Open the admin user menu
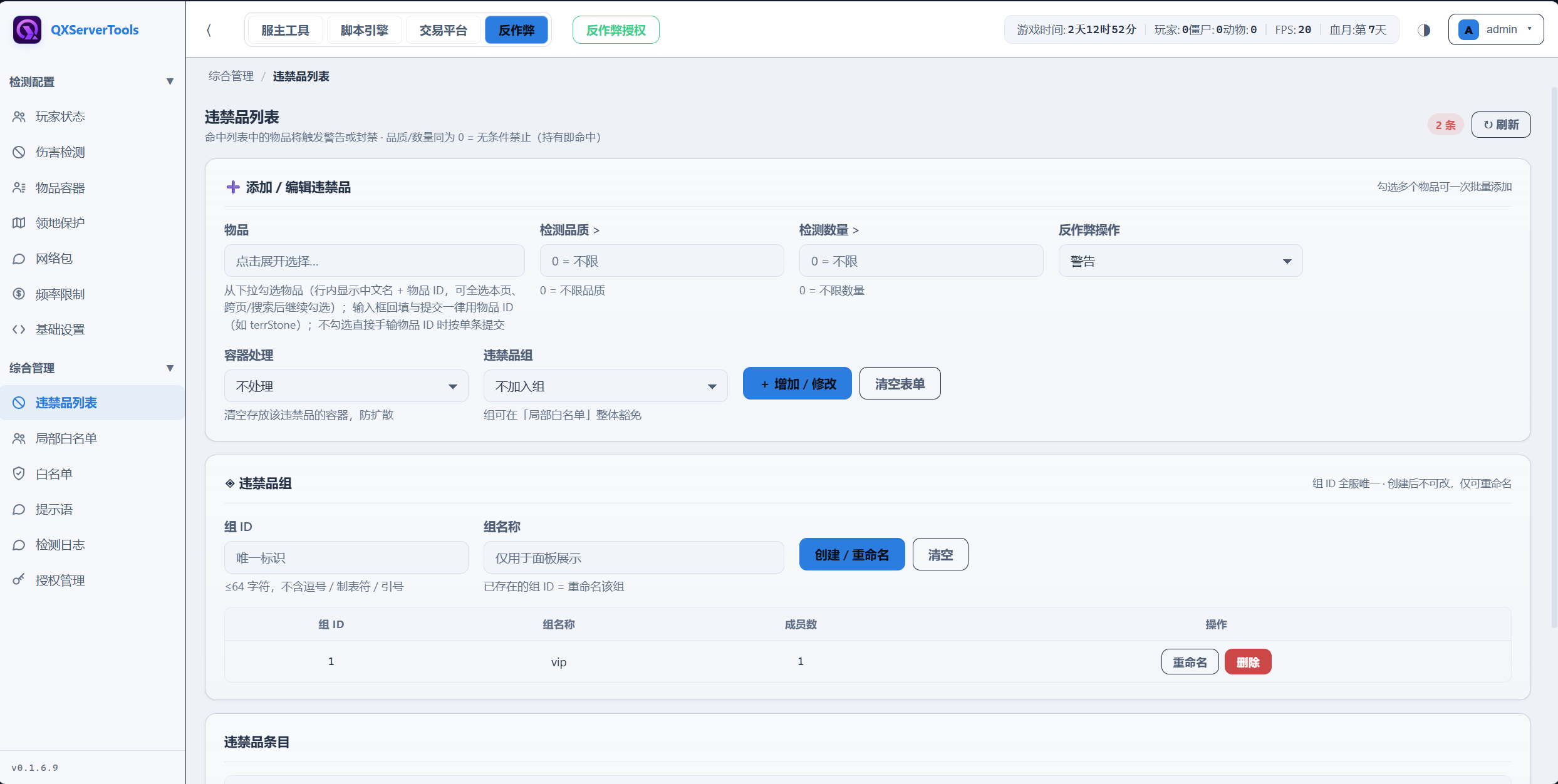The width and height of the screenshot is (1558, 784). (x=1495, y=29)
